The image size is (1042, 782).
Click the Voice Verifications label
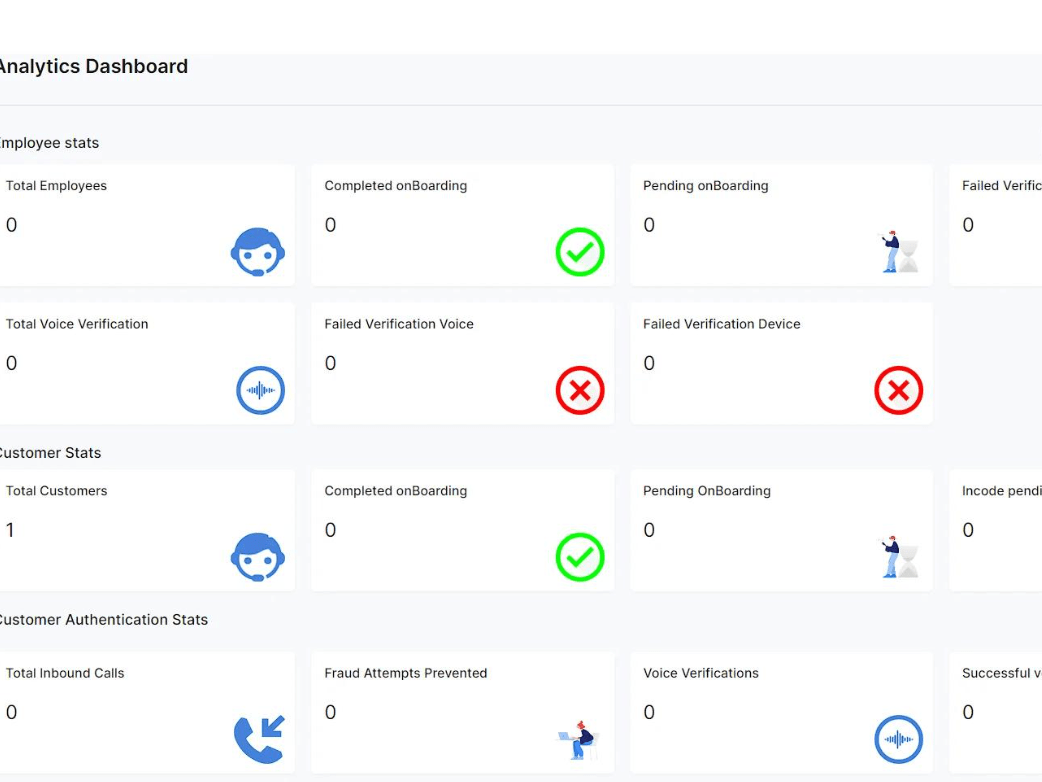(x=700, y=672)
